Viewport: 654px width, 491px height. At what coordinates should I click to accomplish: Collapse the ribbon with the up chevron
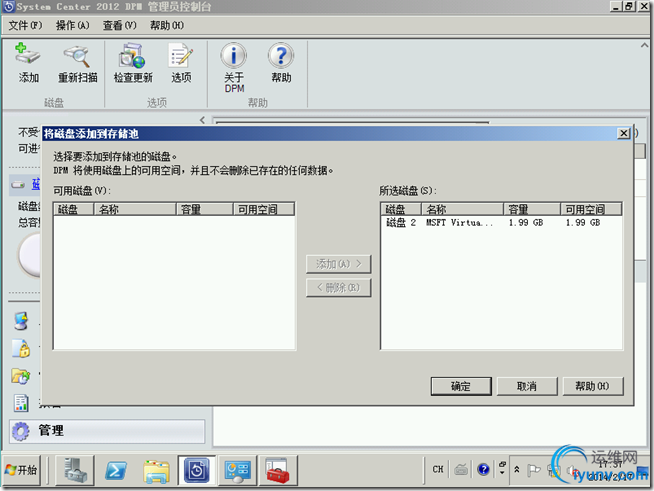tap(644, 45)
